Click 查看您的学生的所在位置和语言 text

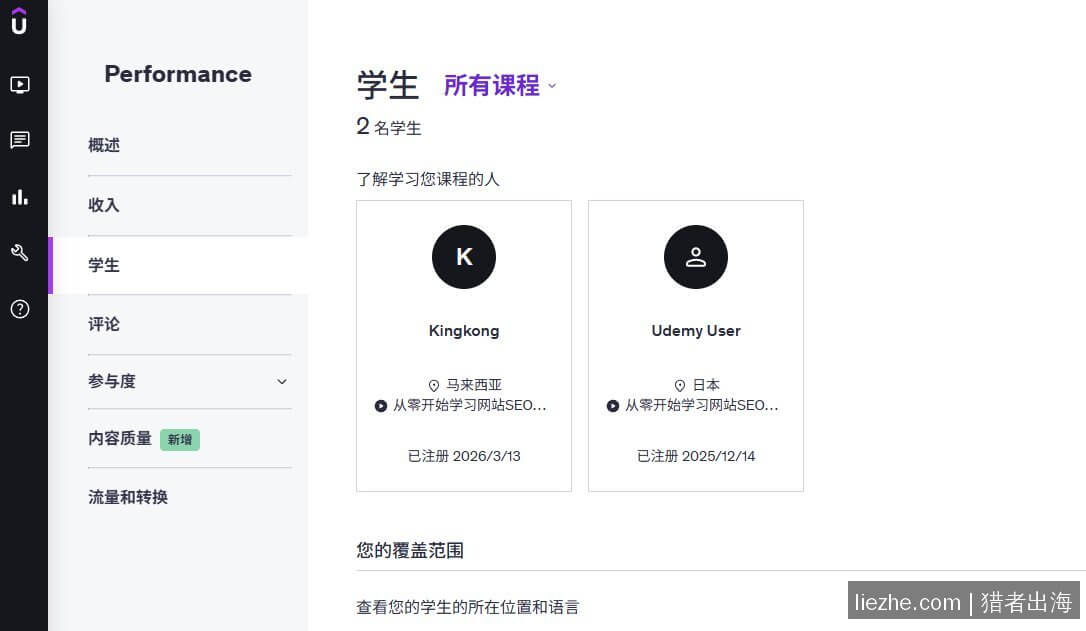click(468, 607)
